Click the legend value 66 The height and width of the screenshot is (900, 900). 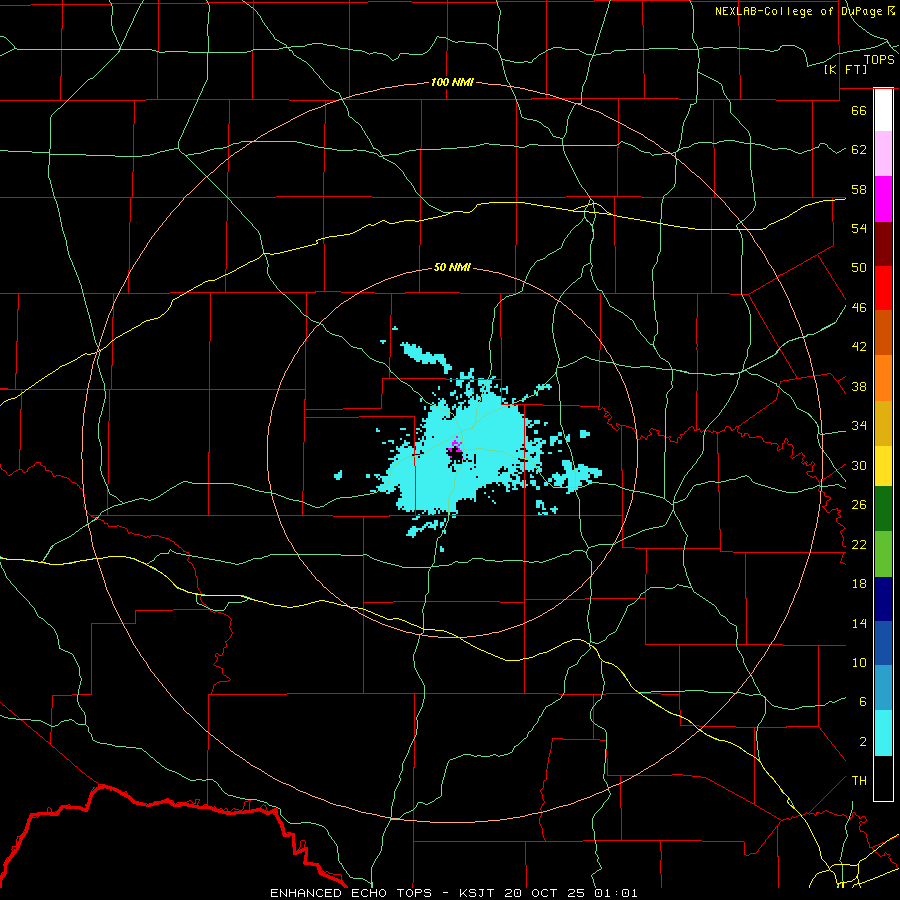tap(859, 110)
